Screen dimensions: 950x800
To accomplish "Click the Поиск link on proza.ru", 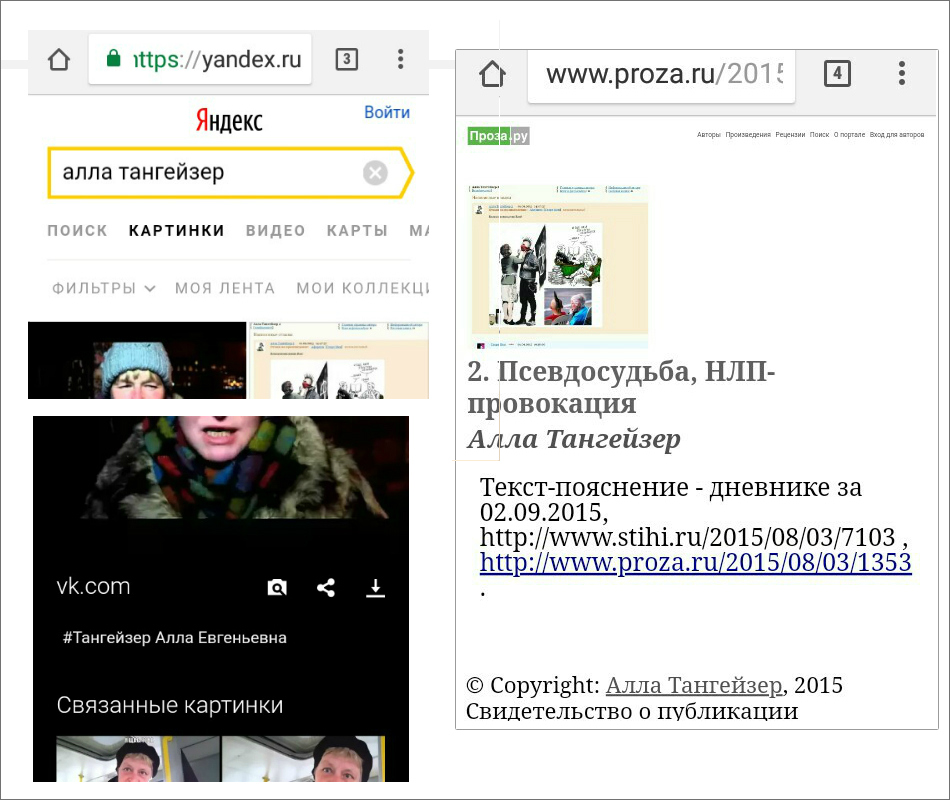I will [819, 135].
